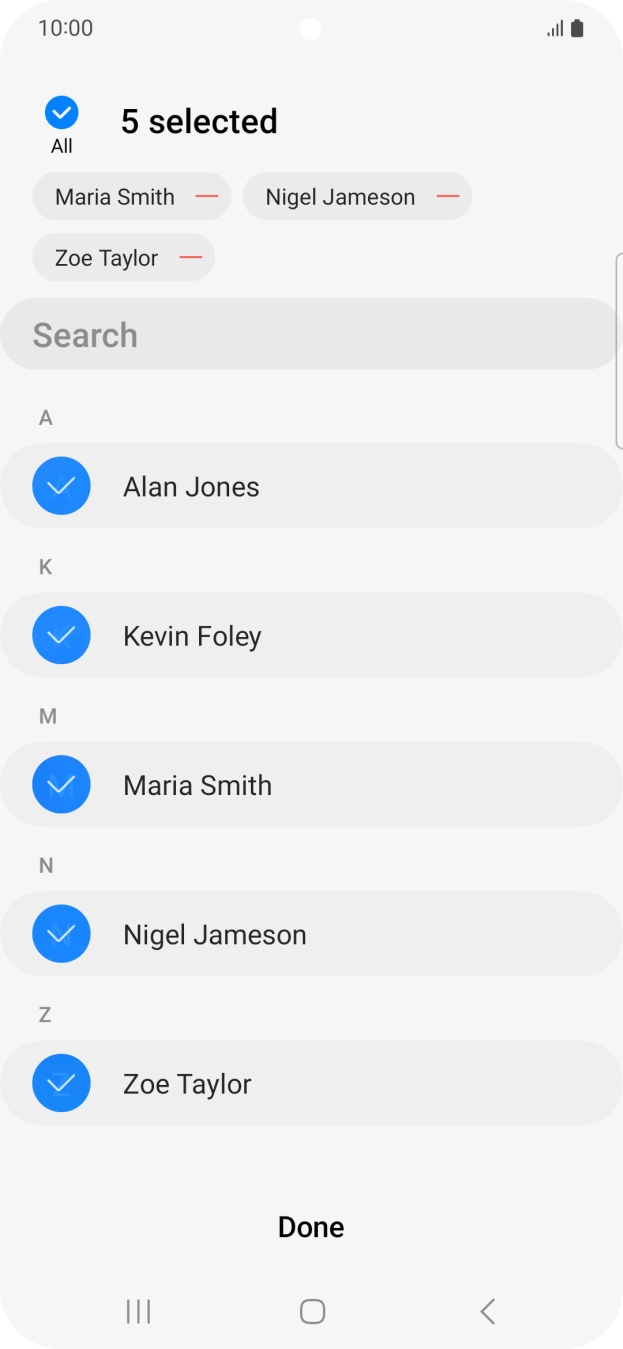Toggle the All contacts checkbox
Image resolution: width=623 pixels, height=1349 pixels.
click(62, 113)
